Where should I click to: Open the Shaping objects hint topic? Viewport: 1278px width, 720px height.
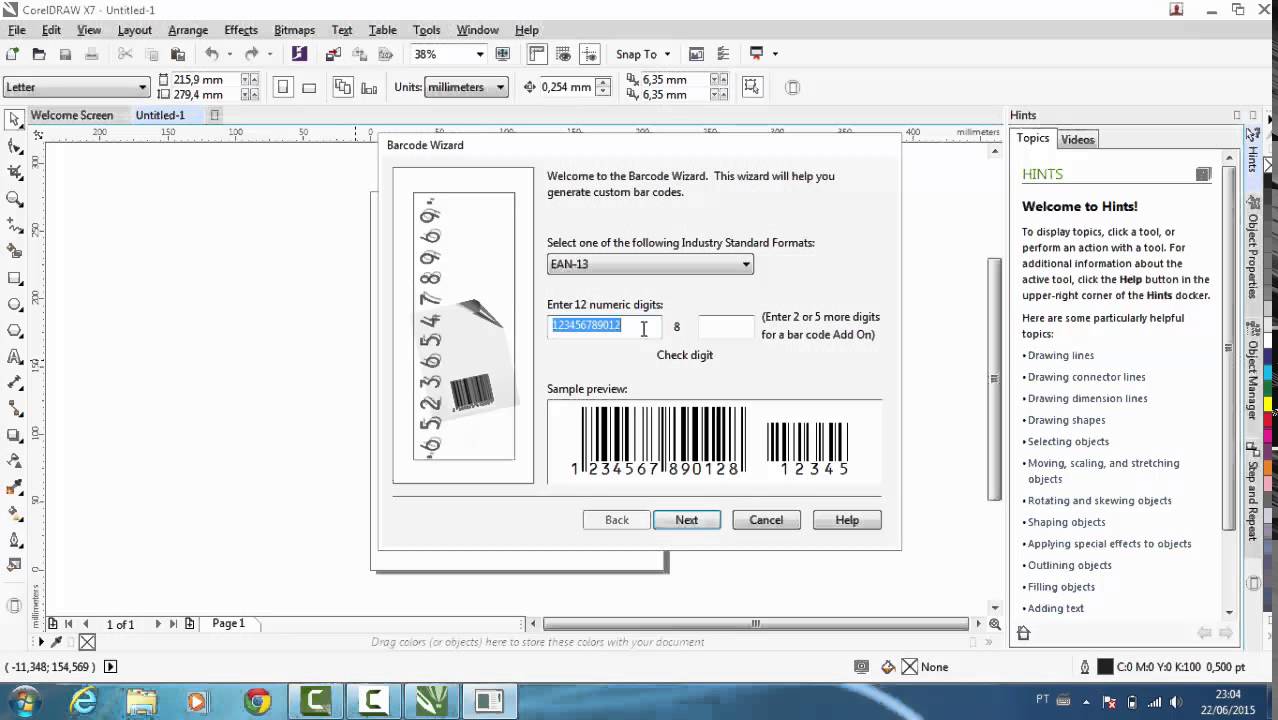(1066, 522)
